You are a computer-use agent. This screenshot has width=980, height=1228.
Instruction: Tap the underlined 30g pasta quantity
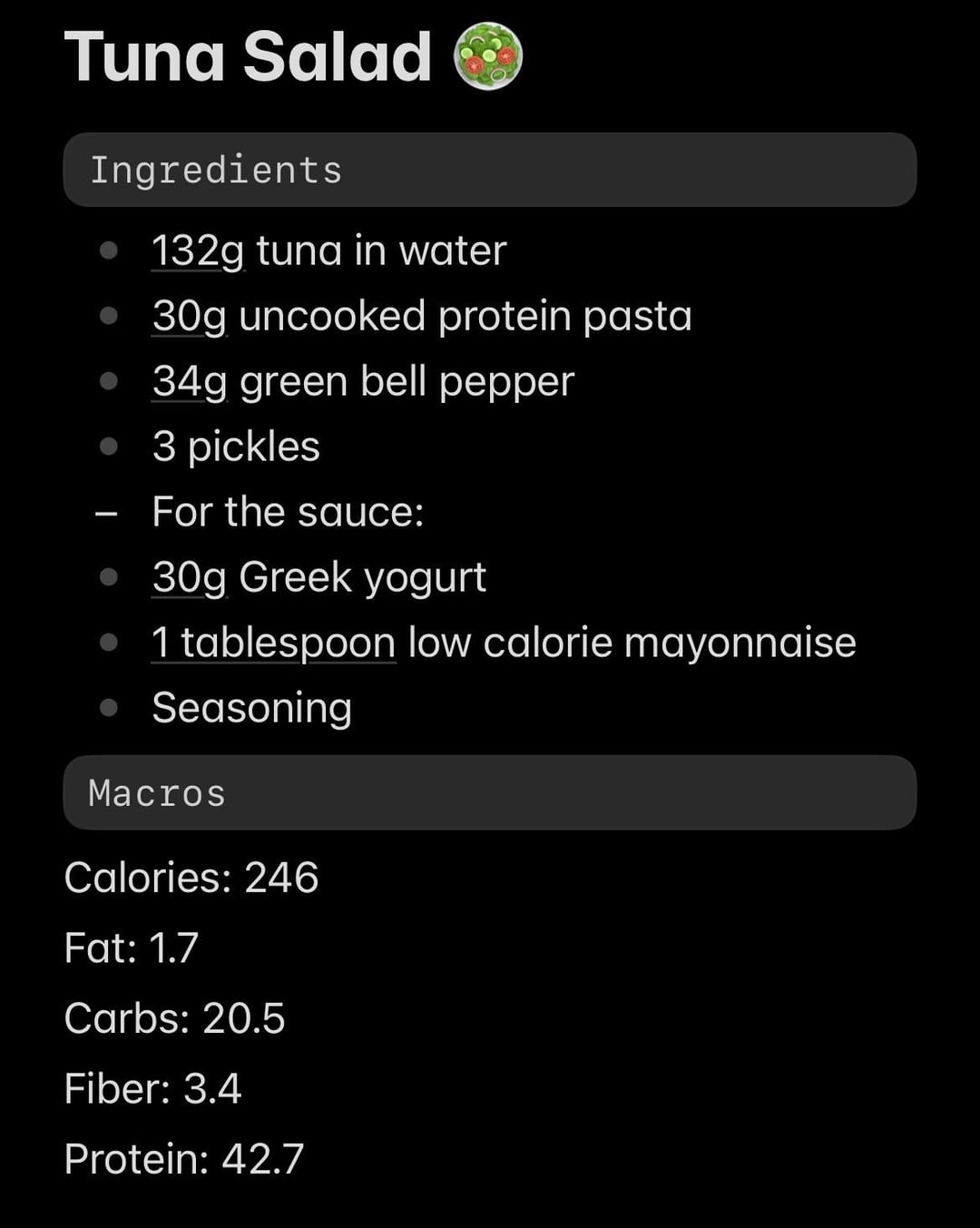point(190,316)
